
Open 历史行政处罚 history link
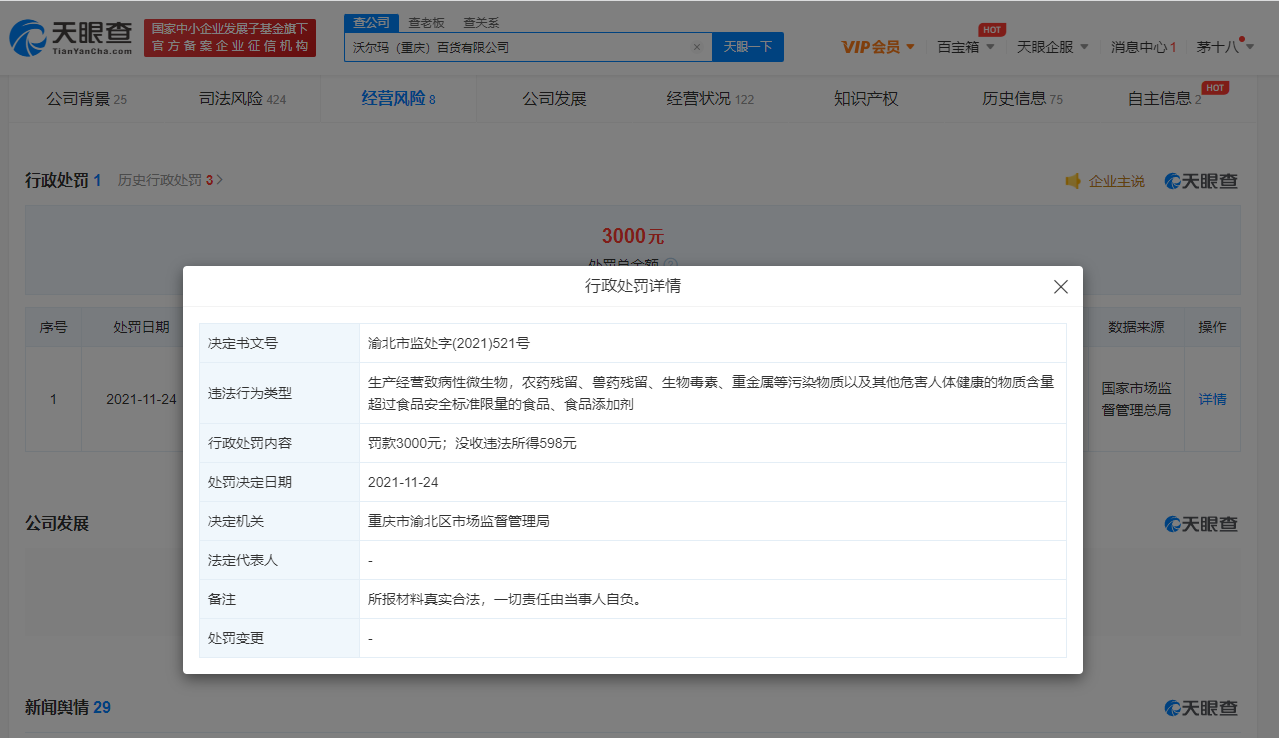click(x=170, y=181)
